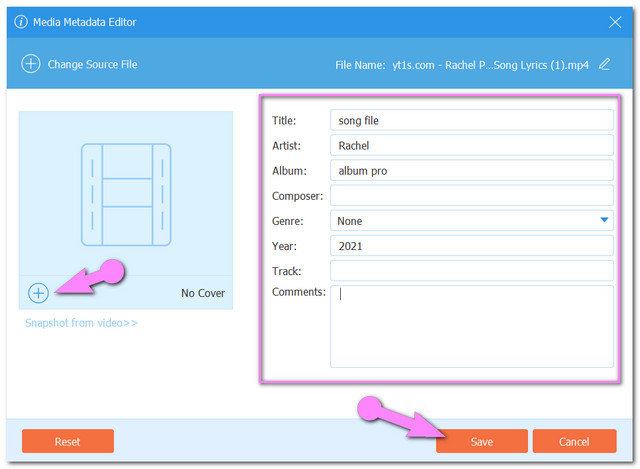
Task: Focus the Title field containing song file
Action: [471, 120]
